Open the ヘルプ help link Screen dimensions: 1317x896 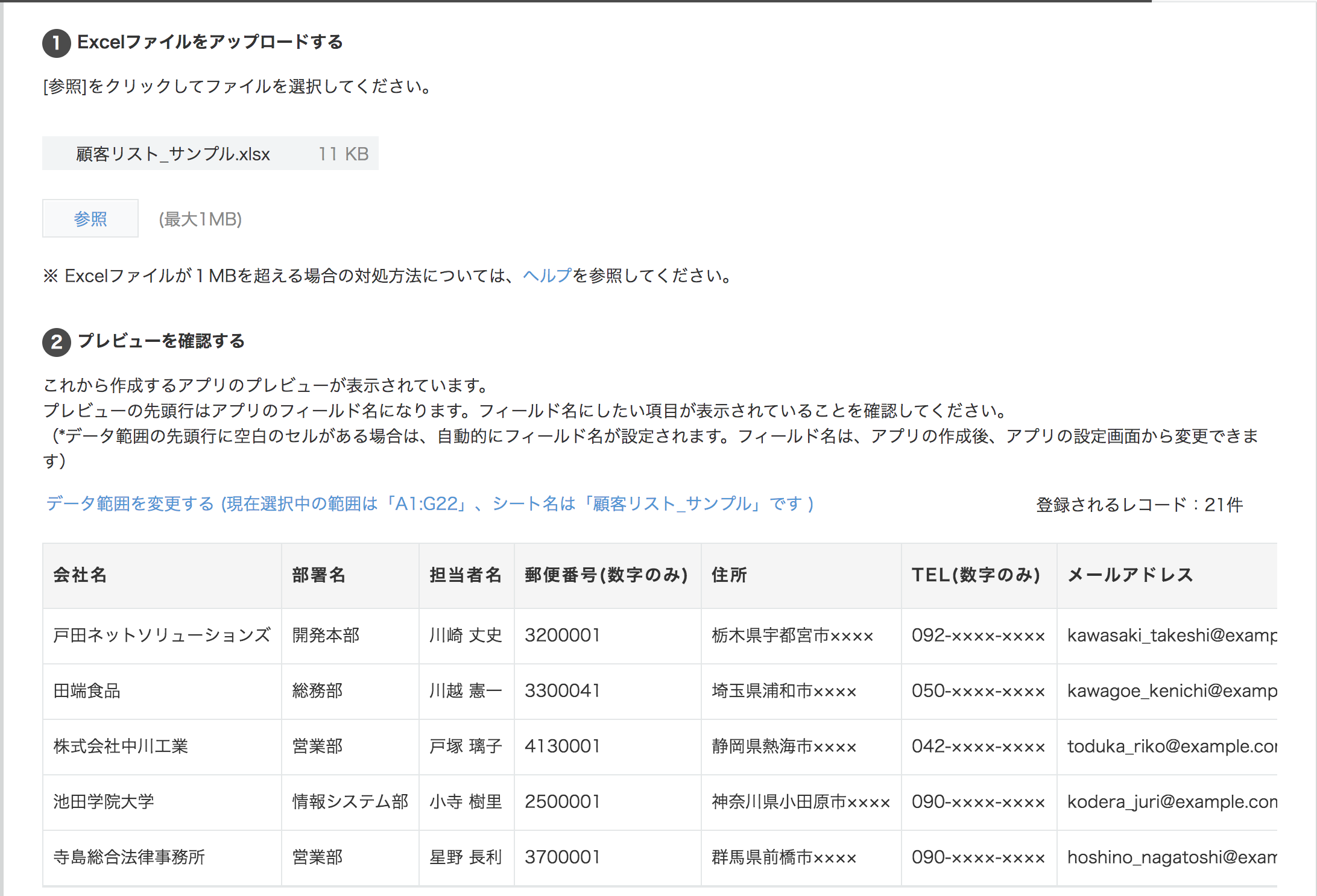[x=547, y=276]
